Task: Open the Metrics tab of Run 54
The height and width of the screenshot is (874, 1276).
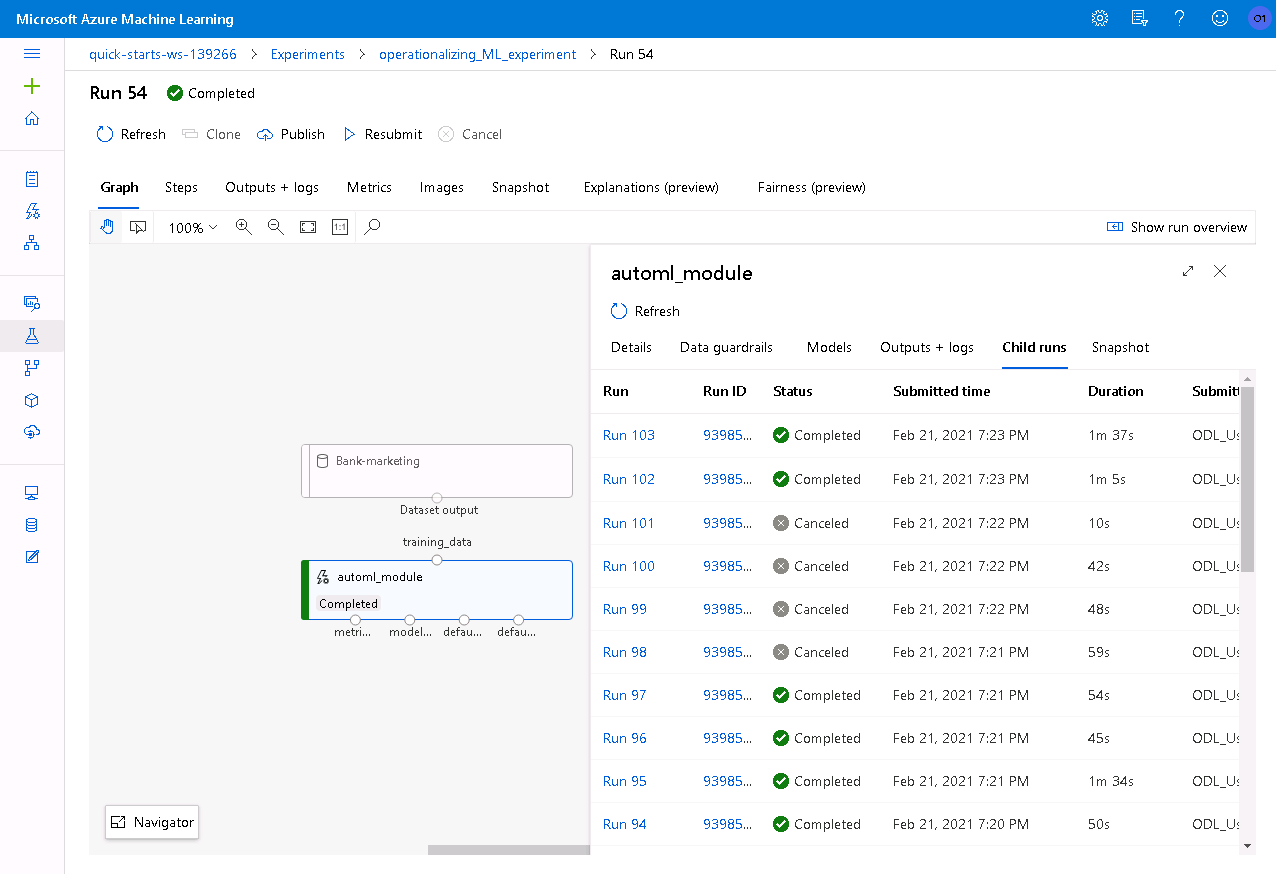Action: click(x=369, y=187)
